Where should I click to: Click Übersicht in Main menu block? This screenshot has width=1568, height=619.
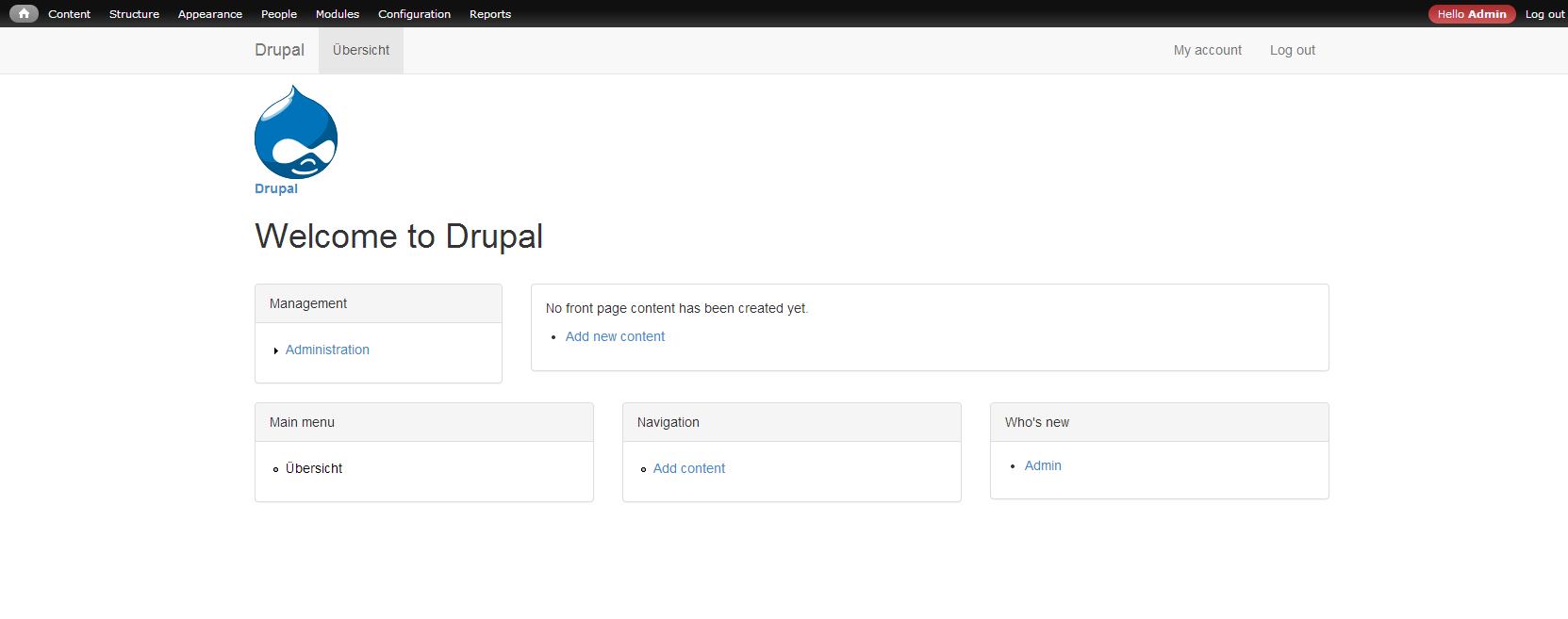point(314,468)
